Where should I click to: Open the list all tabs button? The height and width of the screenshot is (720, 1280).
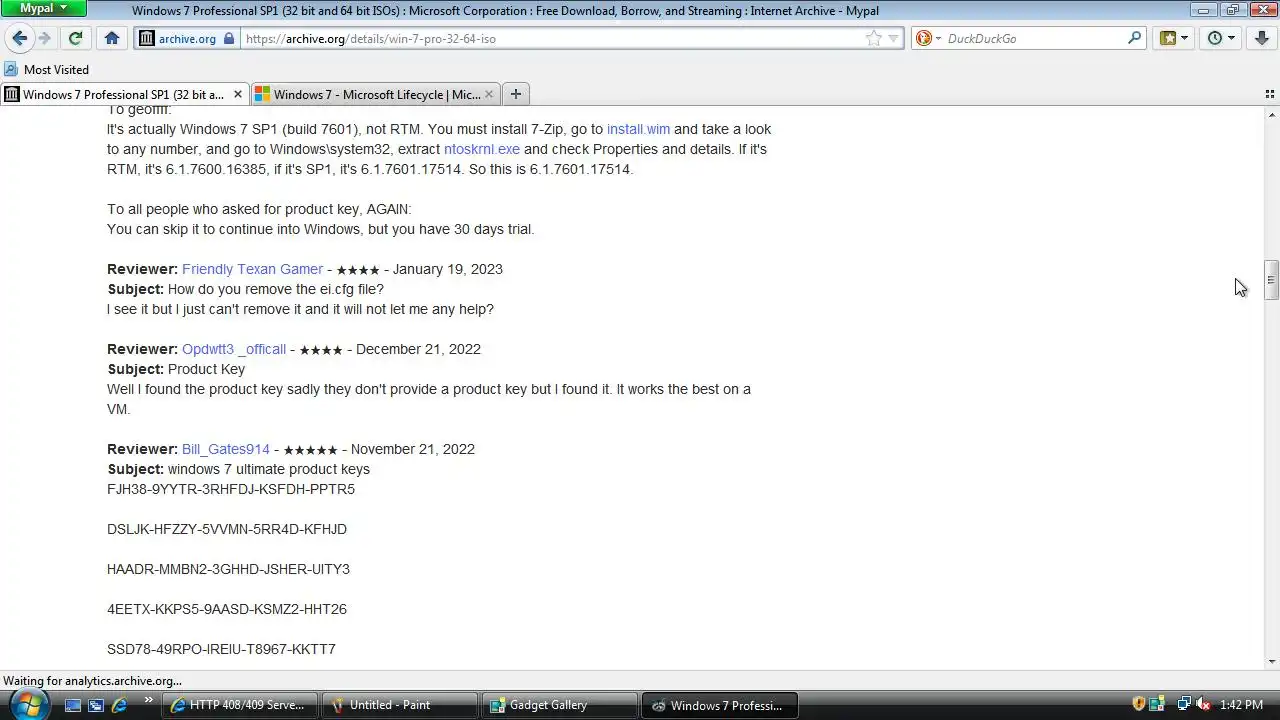1270,94
